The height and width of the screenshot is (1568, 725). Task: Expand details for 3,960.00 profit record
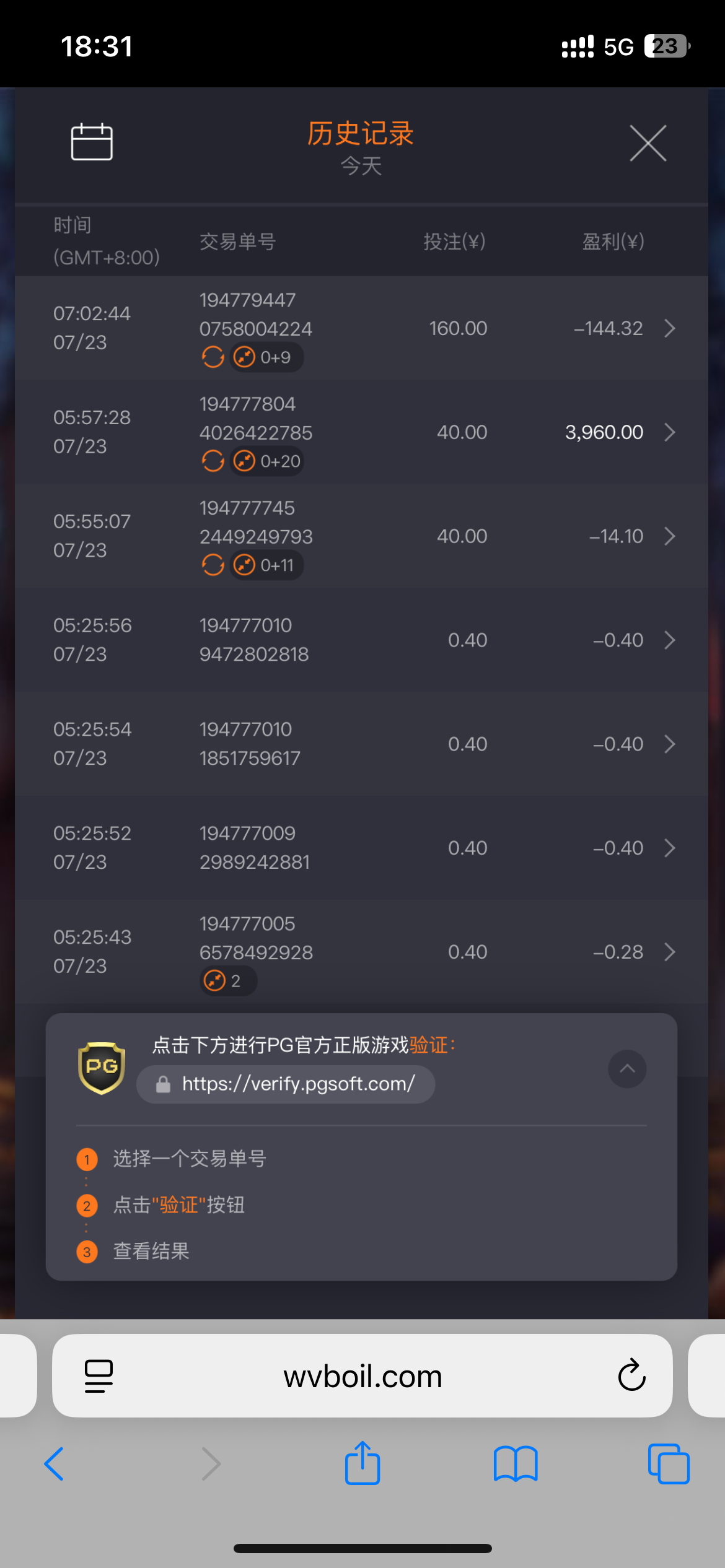(x=669, y=432)
